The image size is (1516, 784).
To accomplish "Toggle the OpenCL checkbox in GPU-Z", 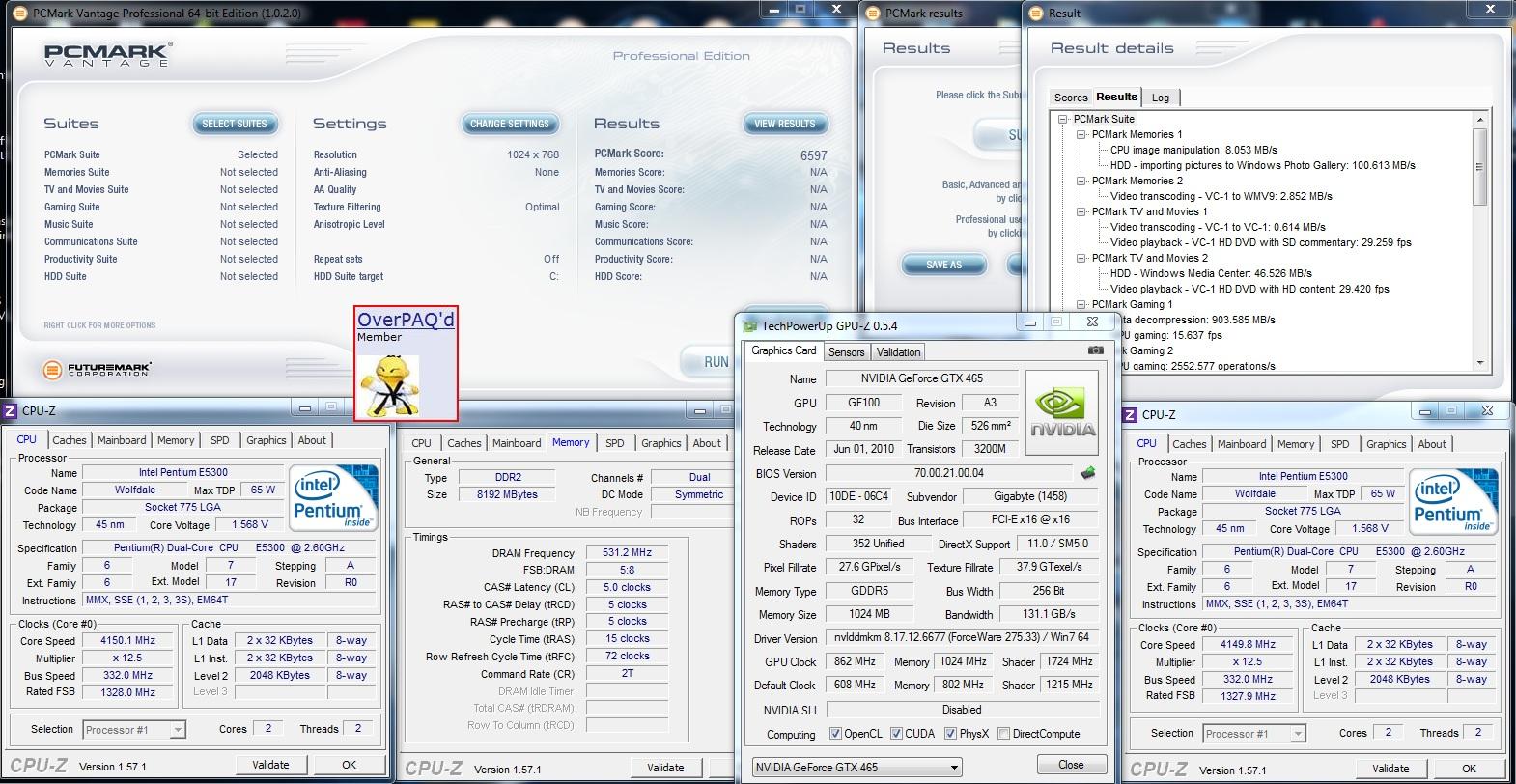I will click(836, 734).
